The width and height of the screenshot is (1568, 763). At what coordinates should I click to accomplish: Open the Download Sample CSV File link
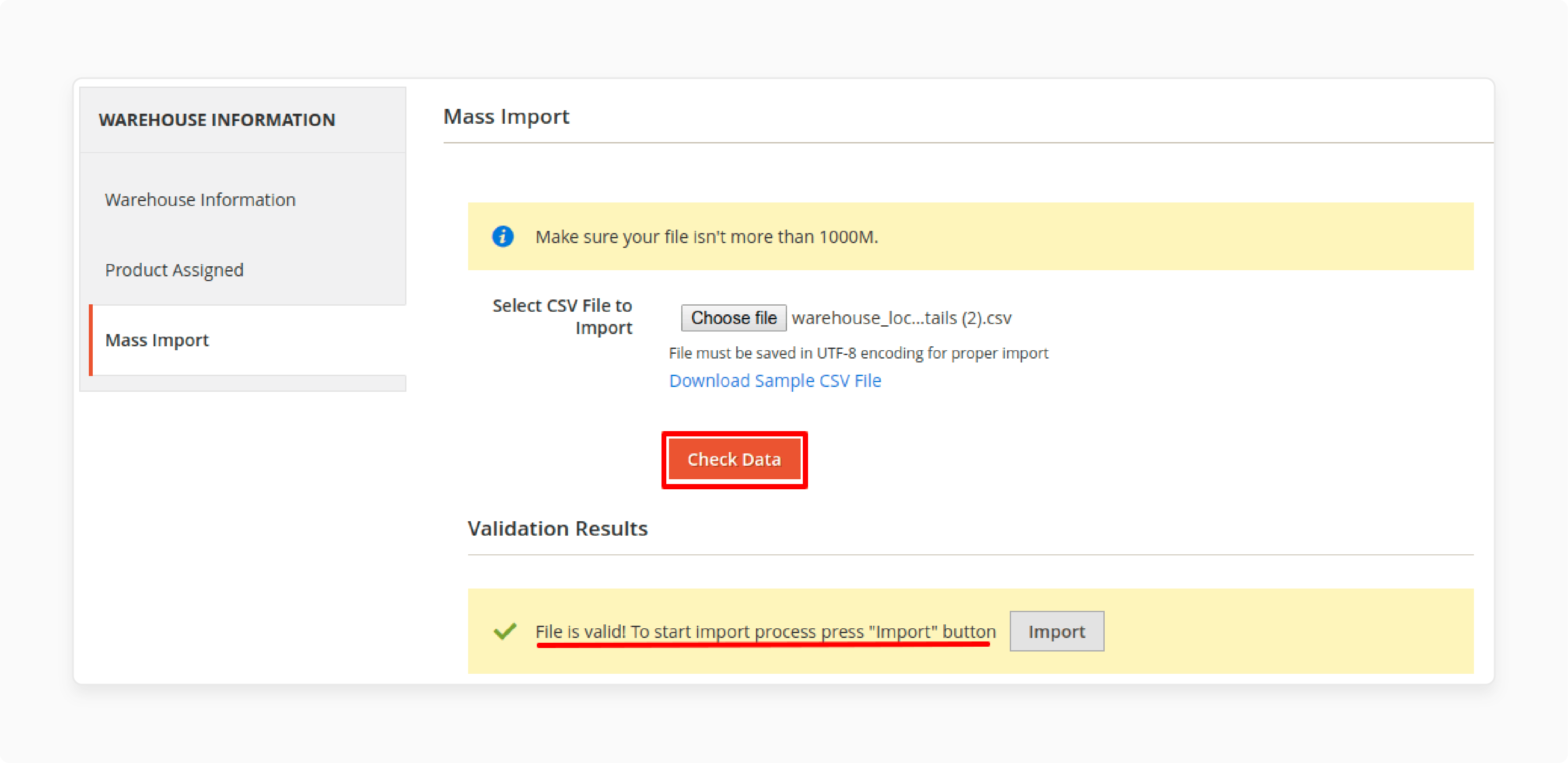(x=775, y=380)
